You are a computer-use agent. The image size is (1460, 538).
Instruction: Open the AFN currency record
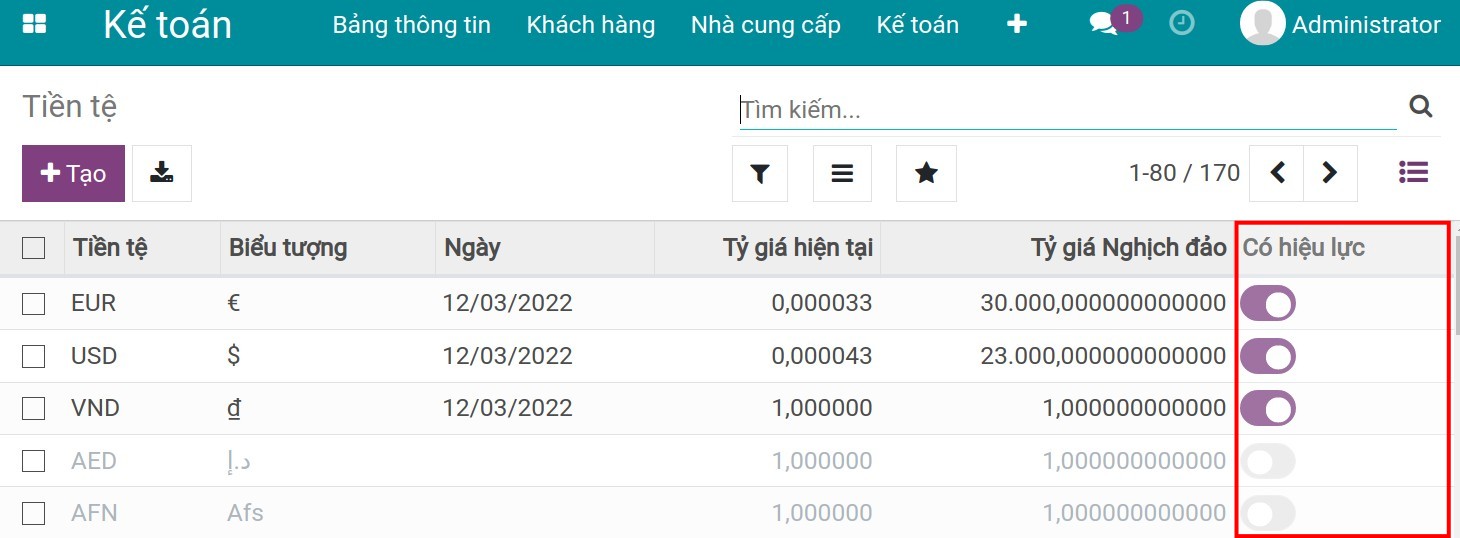(94, 513)
